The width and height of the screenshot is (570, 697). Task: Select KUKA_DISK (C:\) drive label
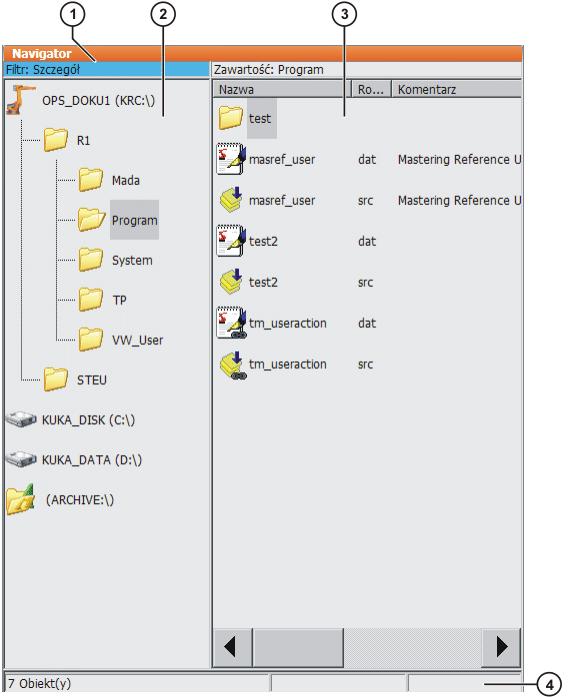(x=88, y=420)
